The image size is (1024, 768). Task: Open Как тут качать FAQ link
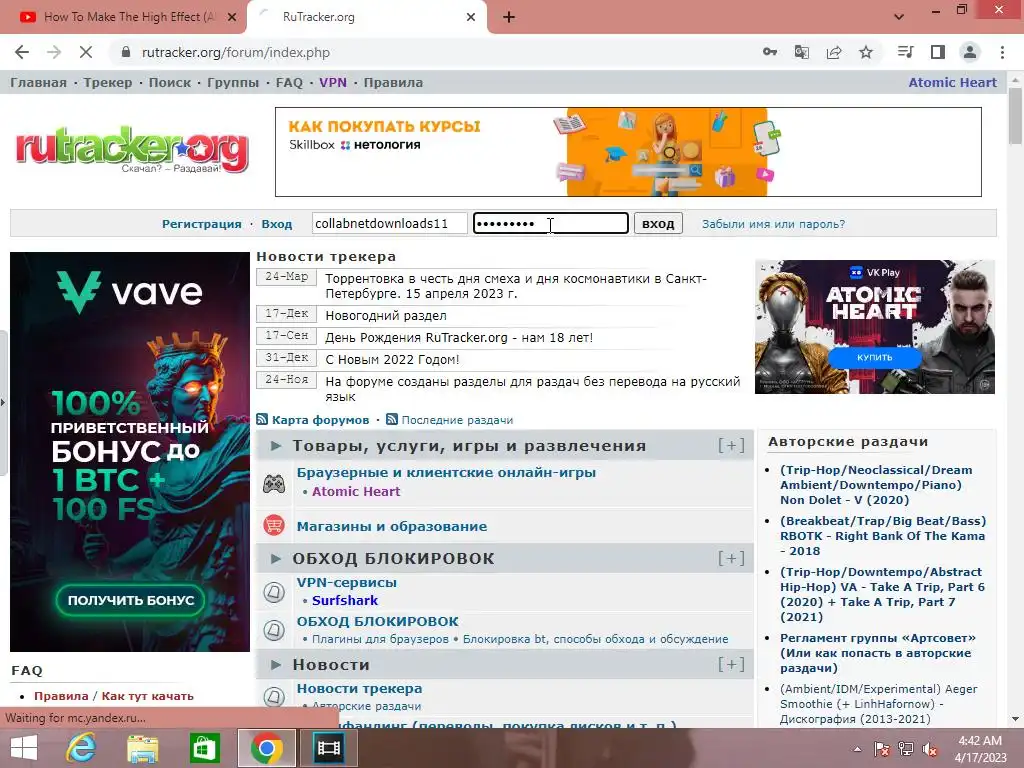click(x=148, y=696)
